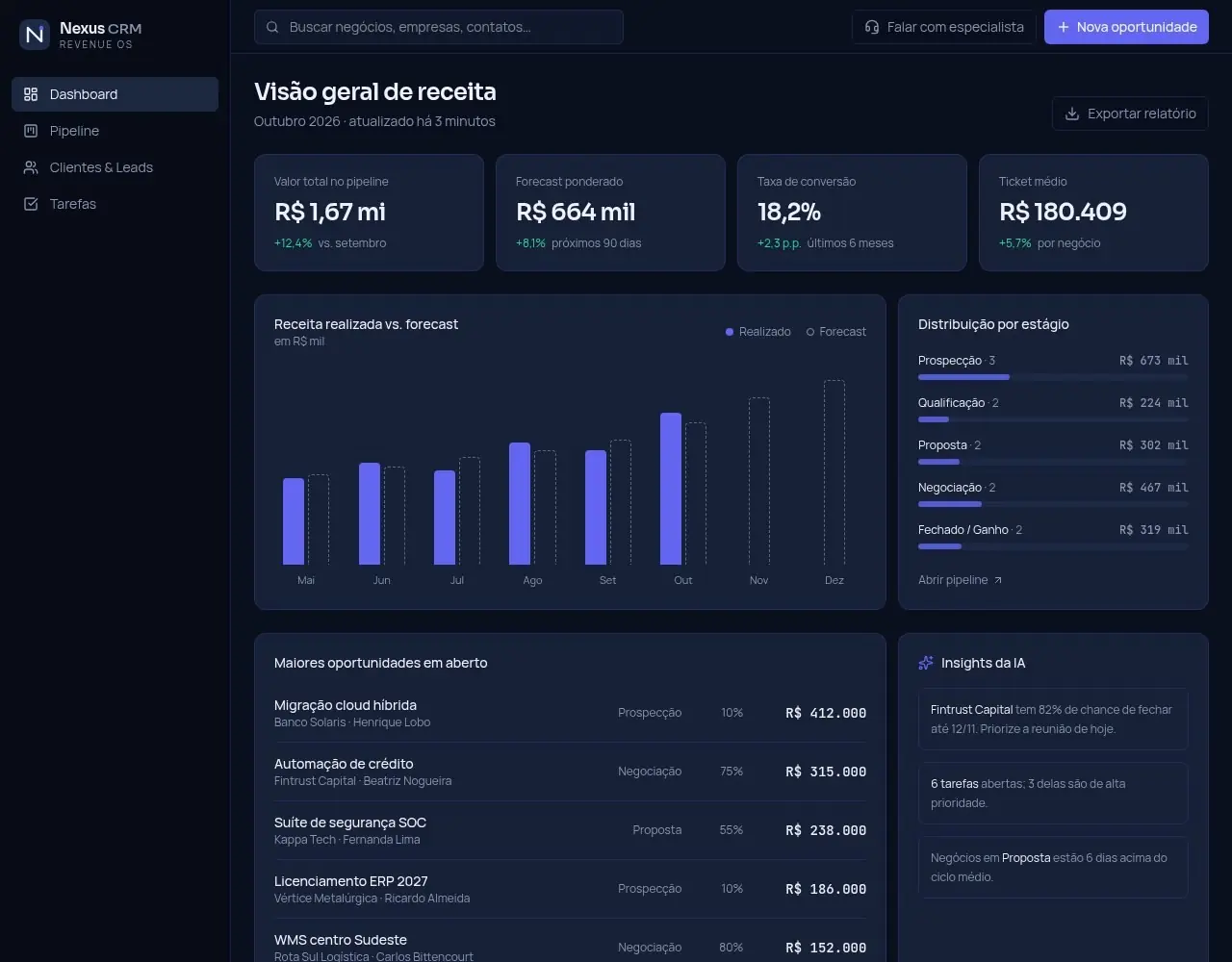Viewport: 1232px width, 962px height.
Task: Click the 6 tarefas abertas insight
Action: 1053,794
